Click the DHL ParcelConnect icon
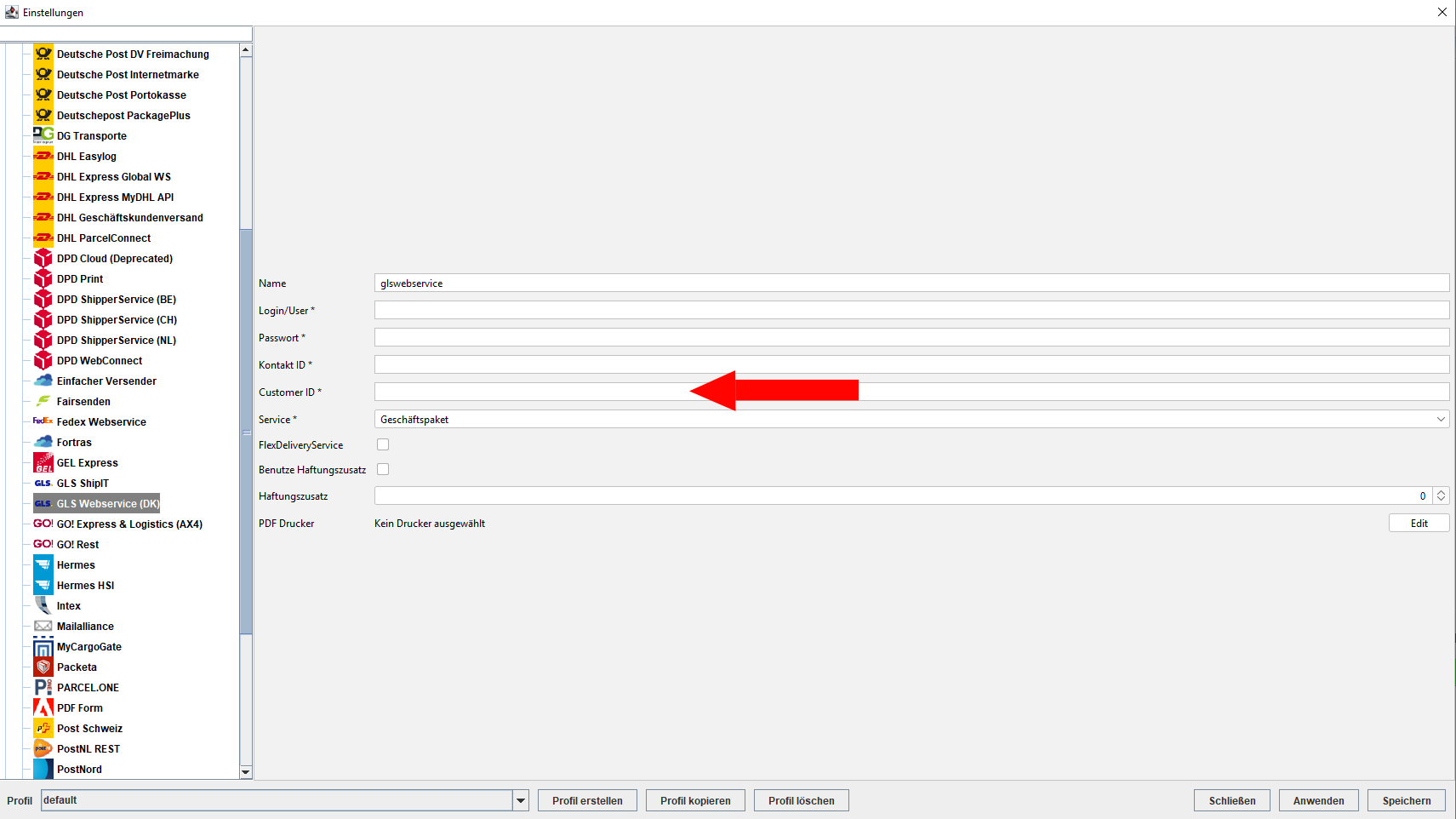 point(43,238)
